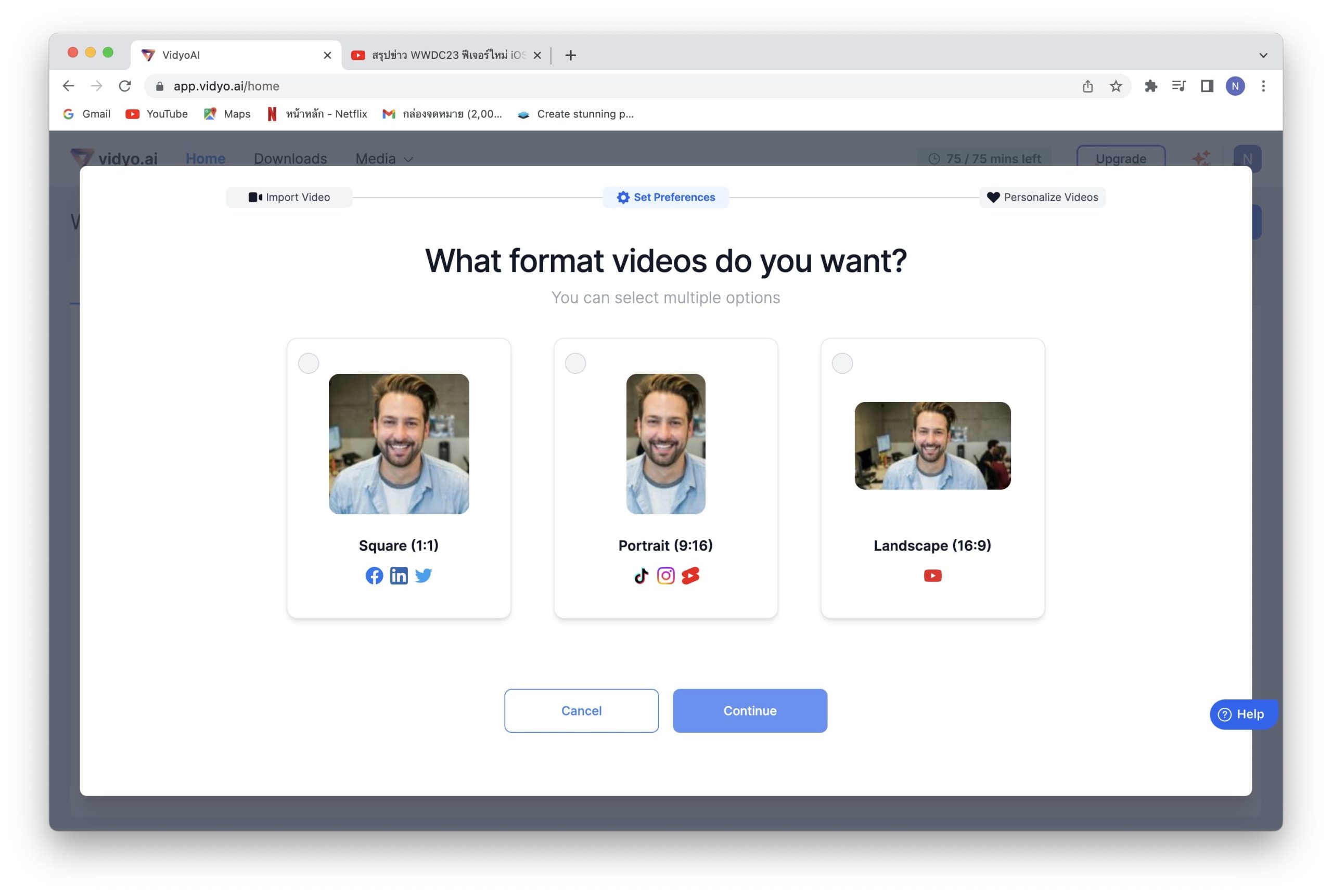Expand the tab search chevron
The width and height of the screenshot is (1332, 896).
(x=1263, y=56)
